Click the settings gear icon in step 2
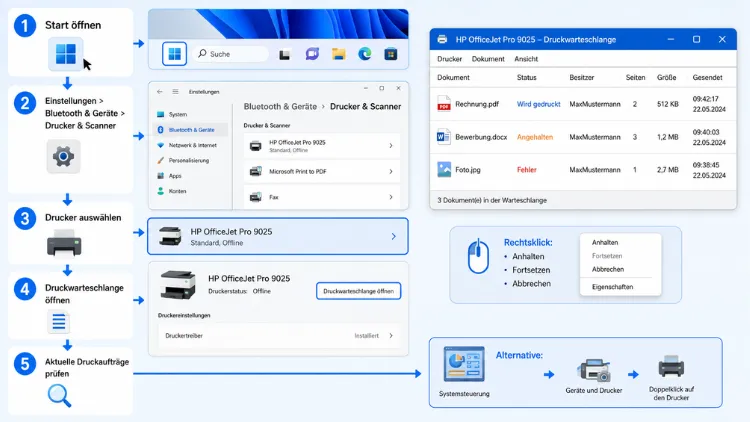The height and width of the screenshot is (422, 750). [x=64, y=156]
